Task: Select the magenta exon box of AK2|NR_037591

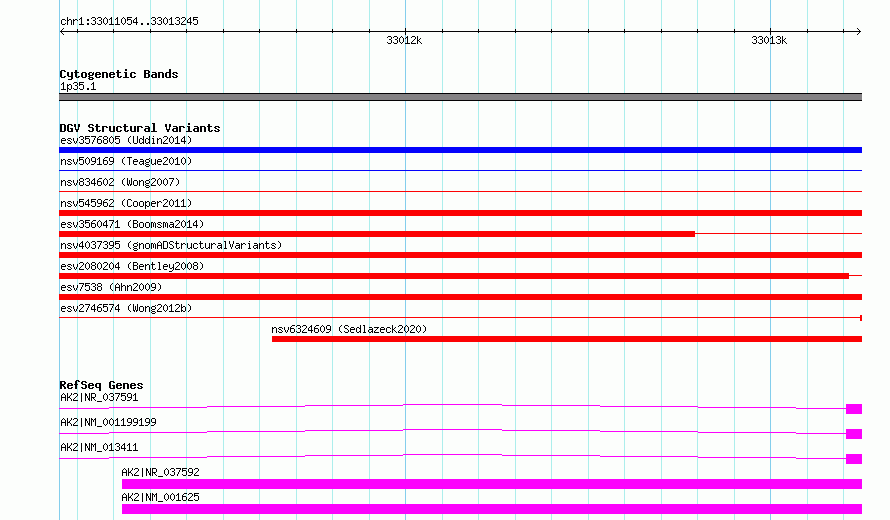Action: pos(854,409)
